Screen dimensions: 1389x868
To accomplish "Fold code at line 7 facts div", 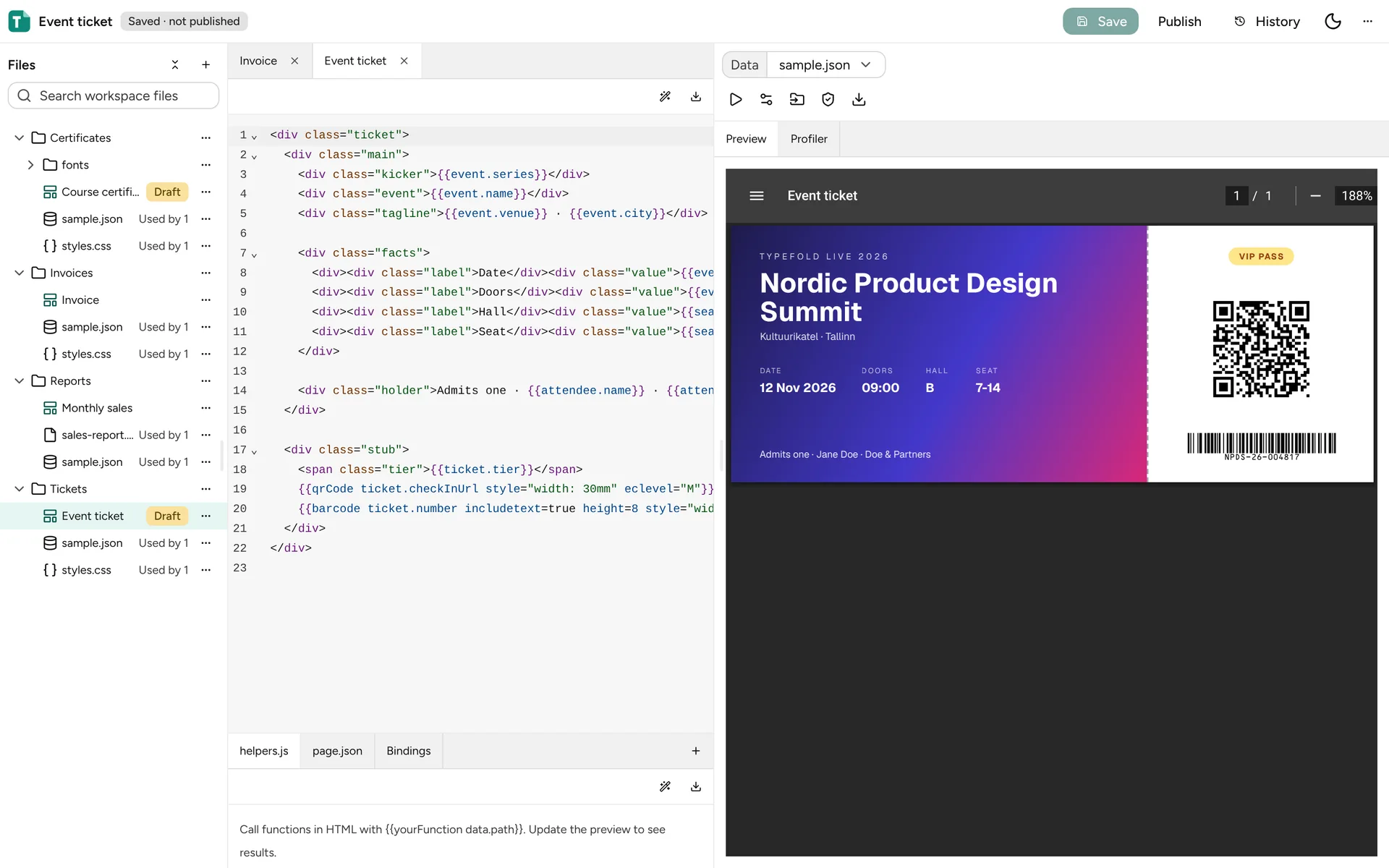I will 254,255.
